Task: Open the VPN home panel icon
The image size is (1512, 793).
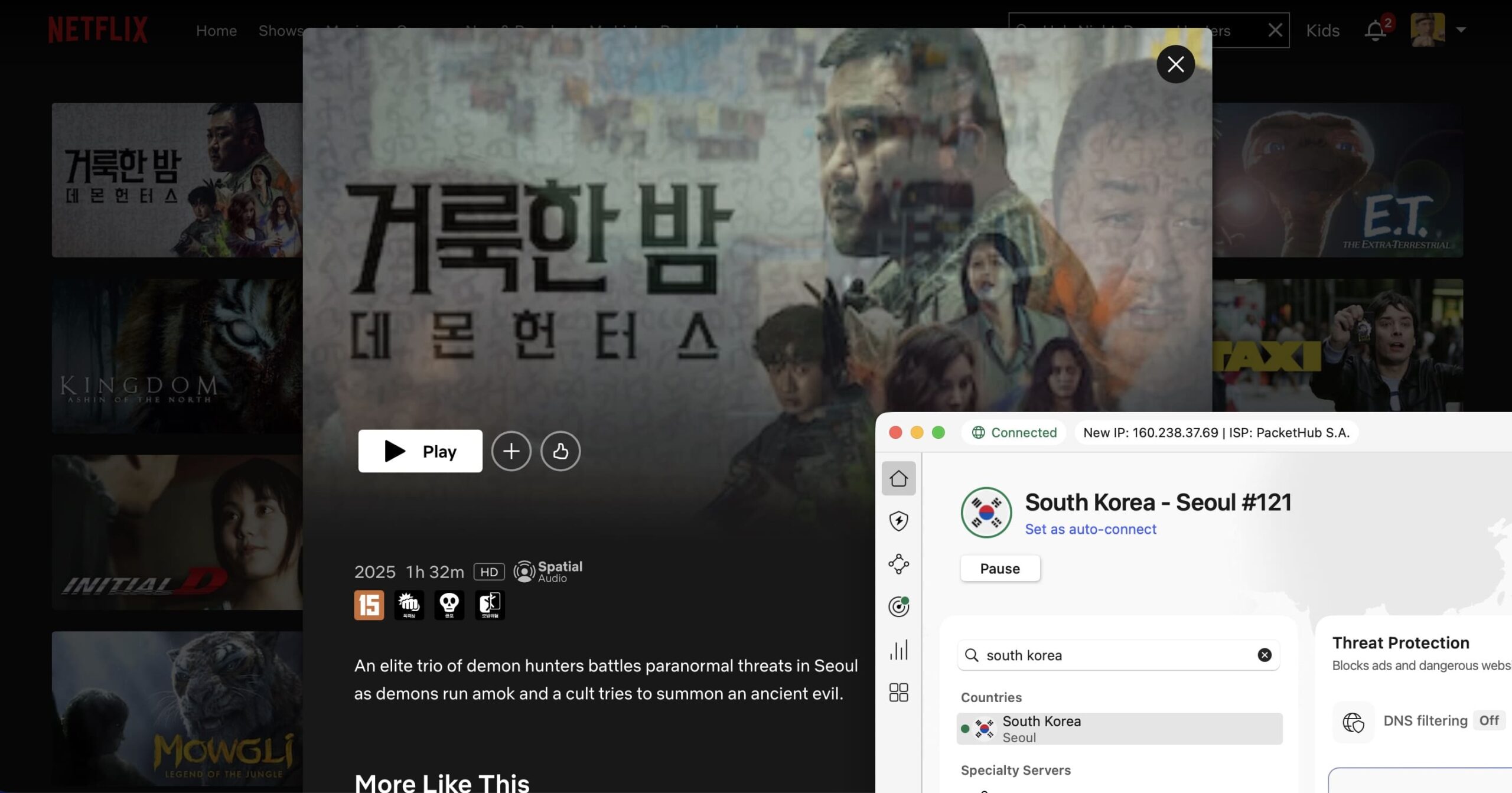Action: click(x=899, y=478)
